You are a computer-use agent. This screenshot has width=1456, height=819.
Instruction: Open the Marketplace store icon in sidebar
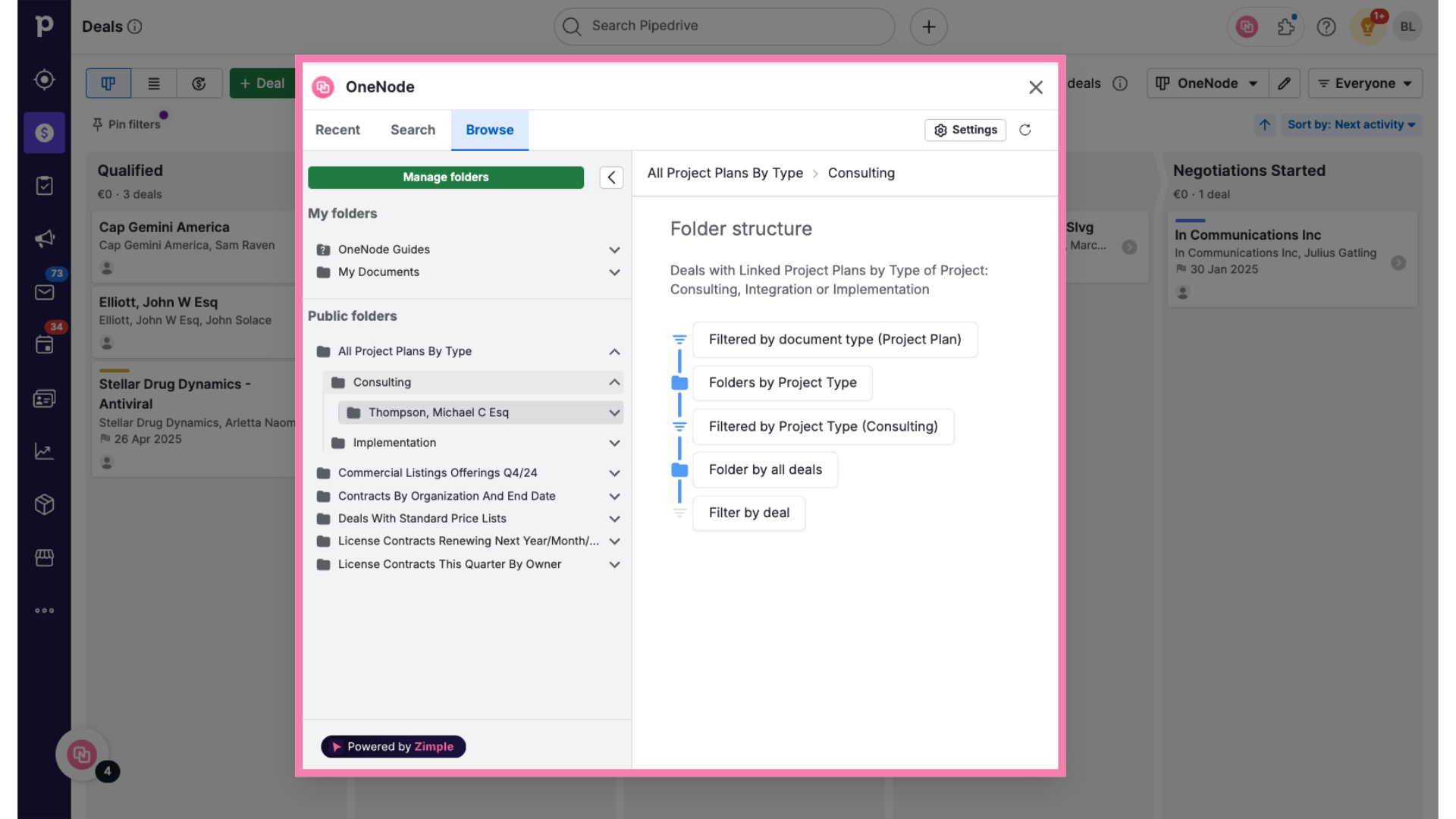(x=44, y=557)
